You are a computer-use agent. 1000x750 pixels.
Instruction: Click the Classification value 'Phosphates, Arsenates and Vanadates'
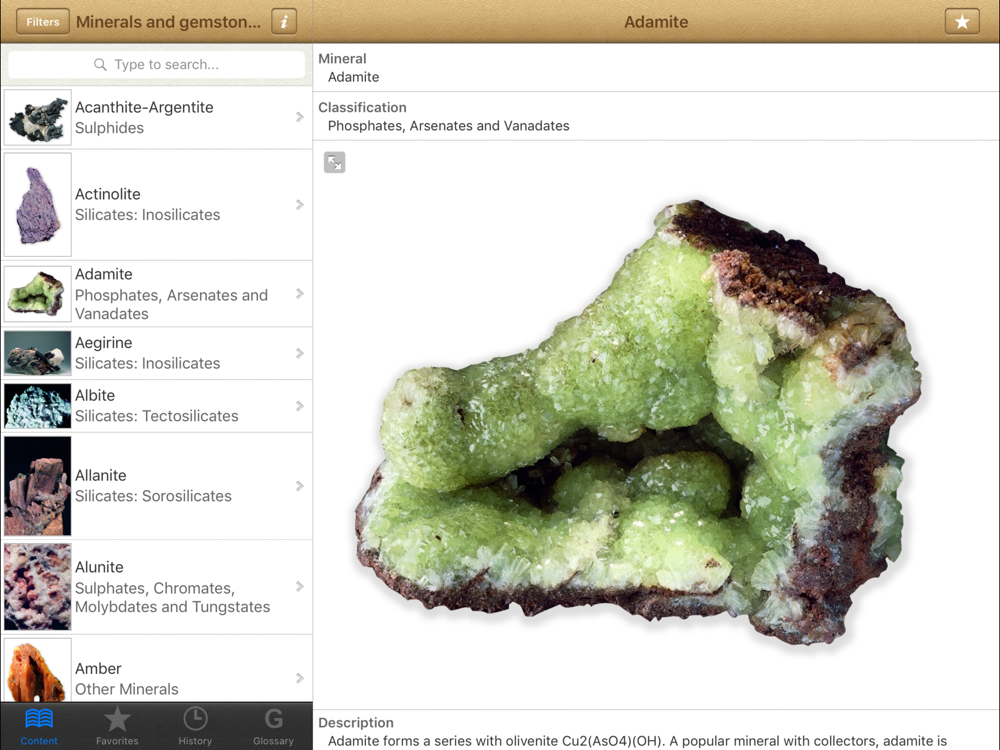point(448,126)
